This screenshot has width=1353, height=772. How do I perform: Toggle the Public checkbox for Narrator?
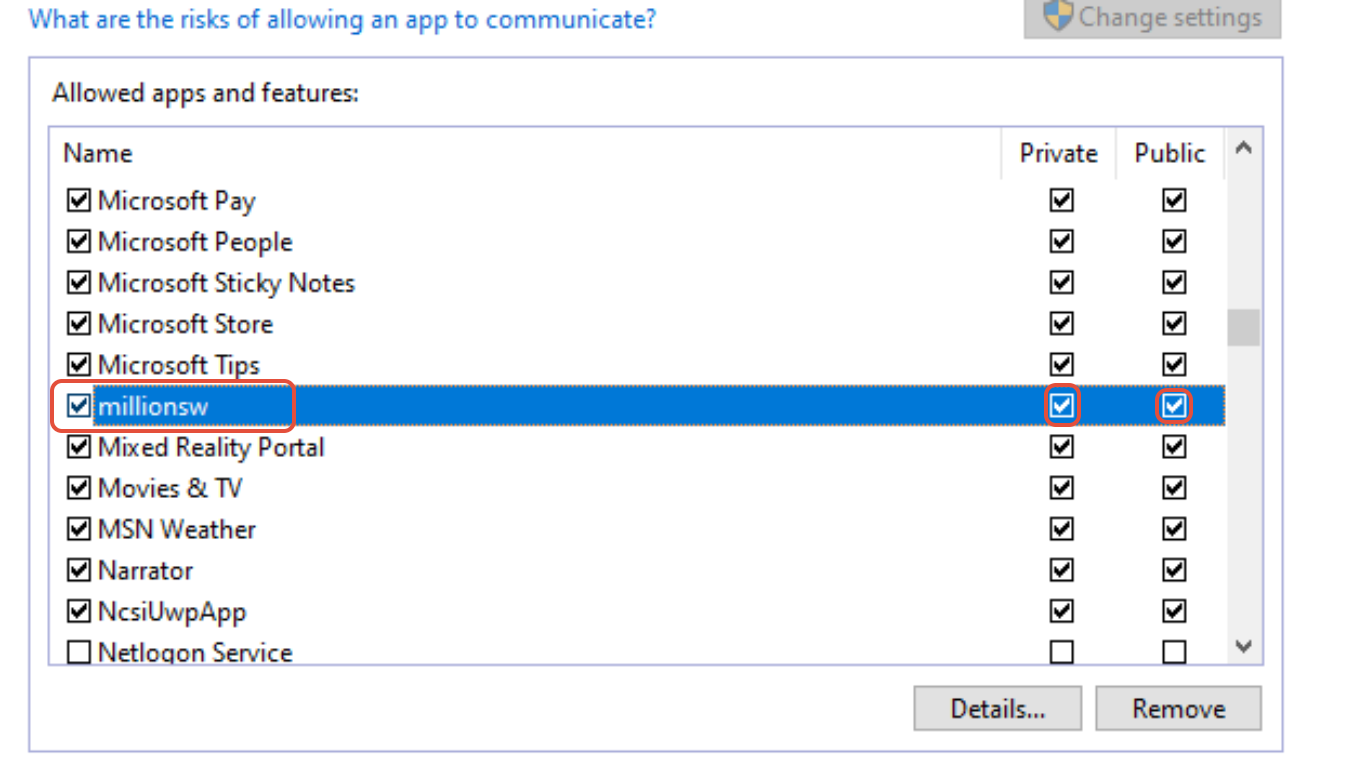(x=1174, y=570)
